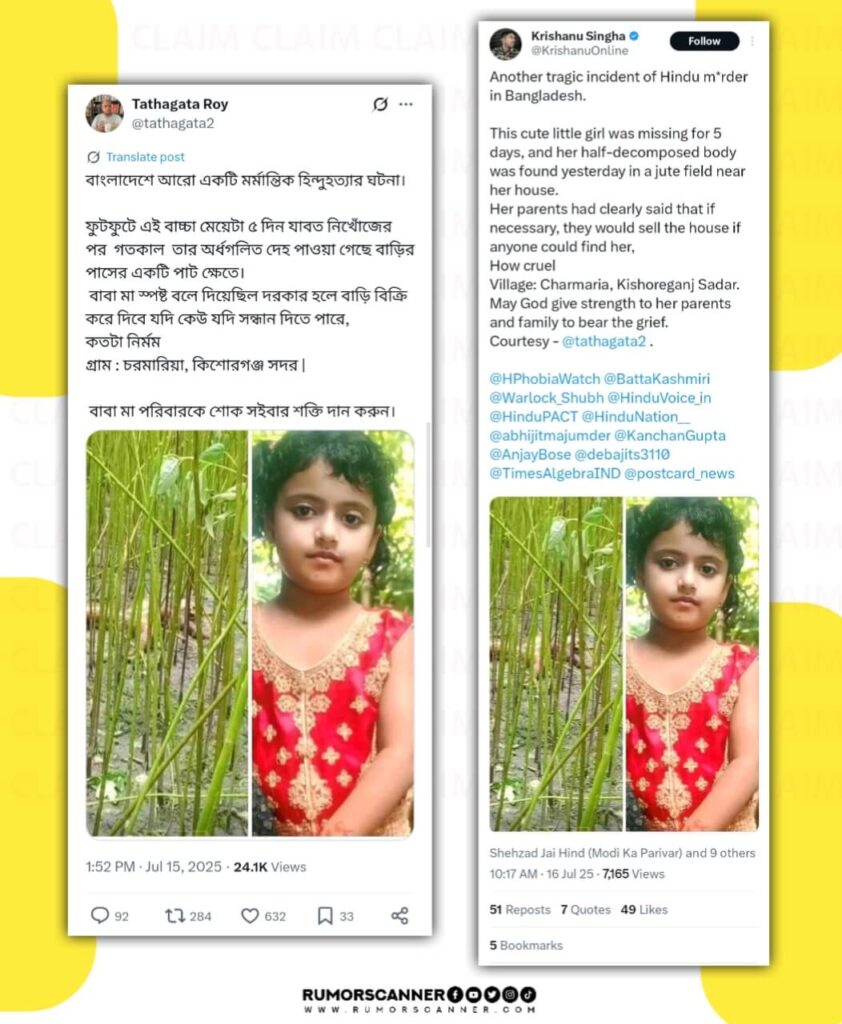842x1024 pixels.
Task: Bookmark the post using icon with 33
Action: coord(325,916)
